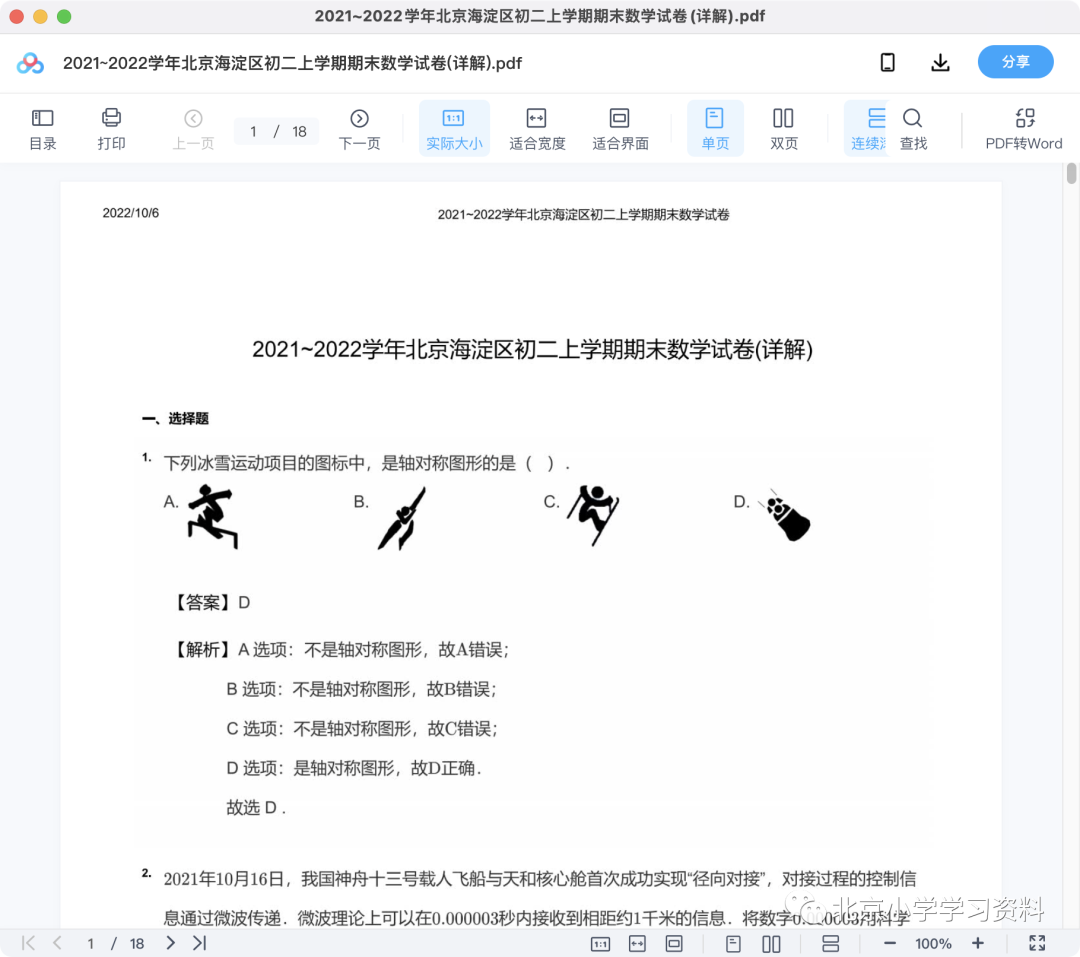The image size is (1080, 957).
Task: Go to next page in bottom bar
Action: (170, 943)
